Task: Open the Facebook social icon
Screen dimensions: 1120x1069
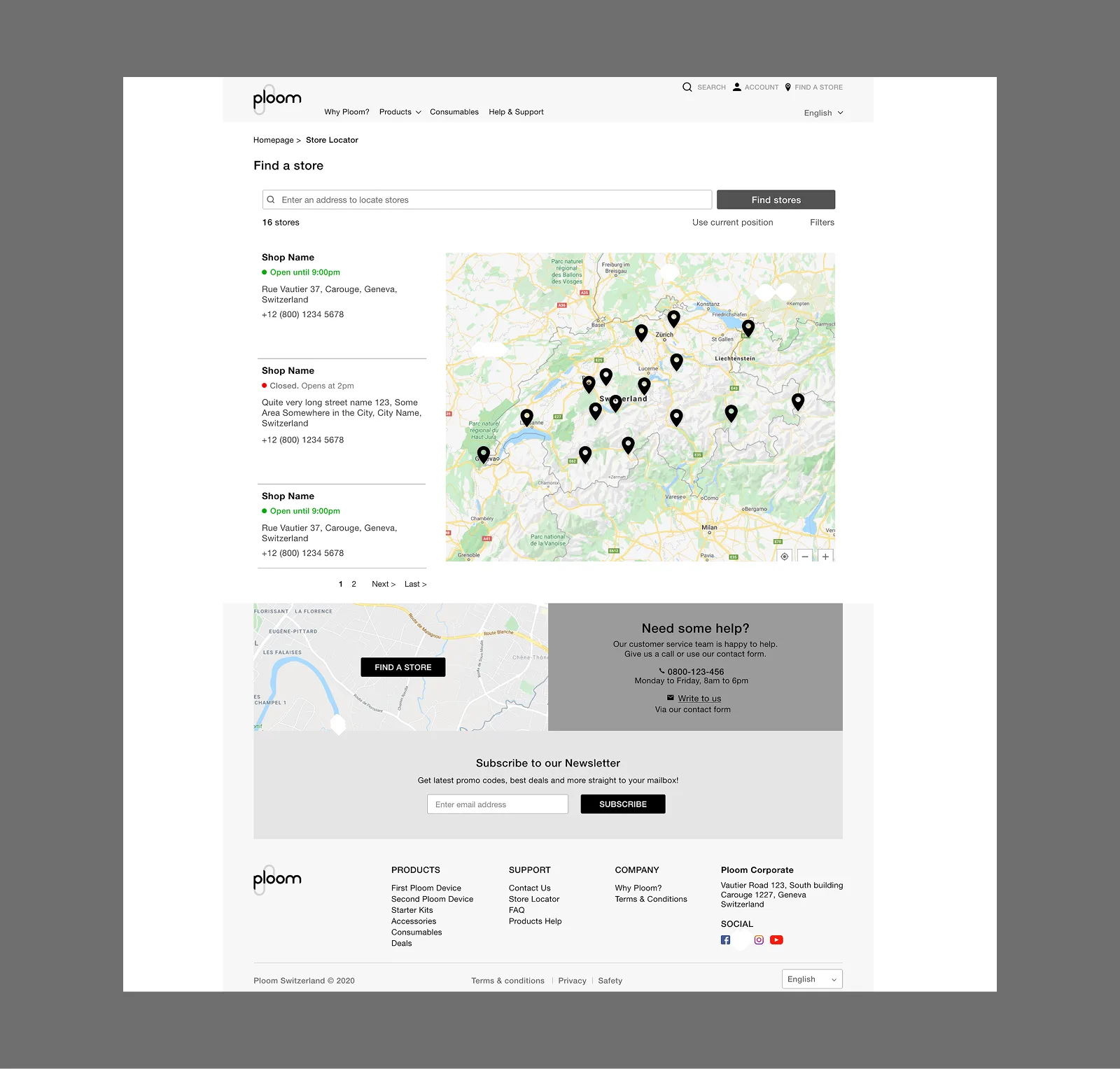Action: (725, 940)
